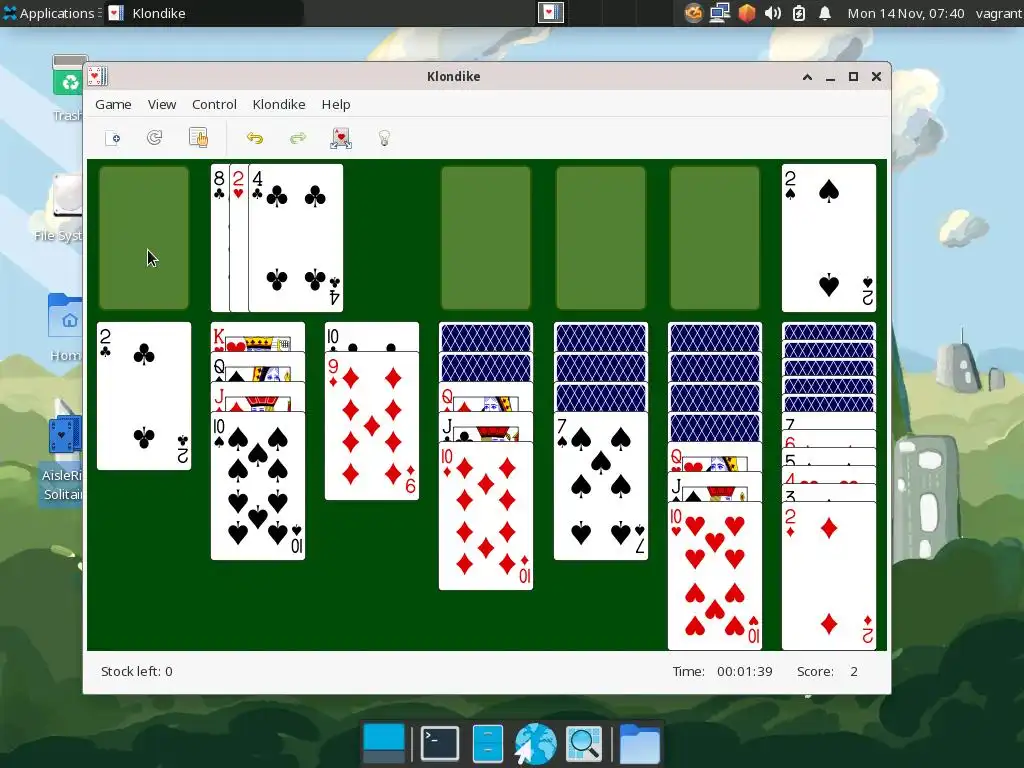Image resolution: width=1024 pixels, height=768 pixels.
Task: Open the volume control in the tray
Action: (x=773, y=13)
